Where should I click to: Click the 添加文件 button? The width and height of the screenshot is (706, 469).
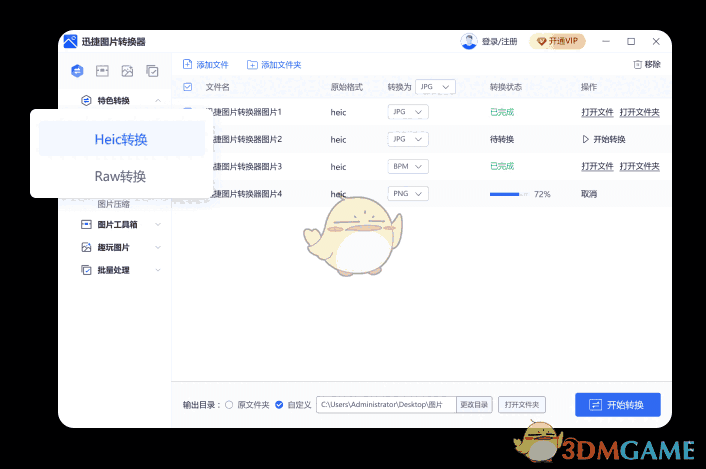[205, 64]
